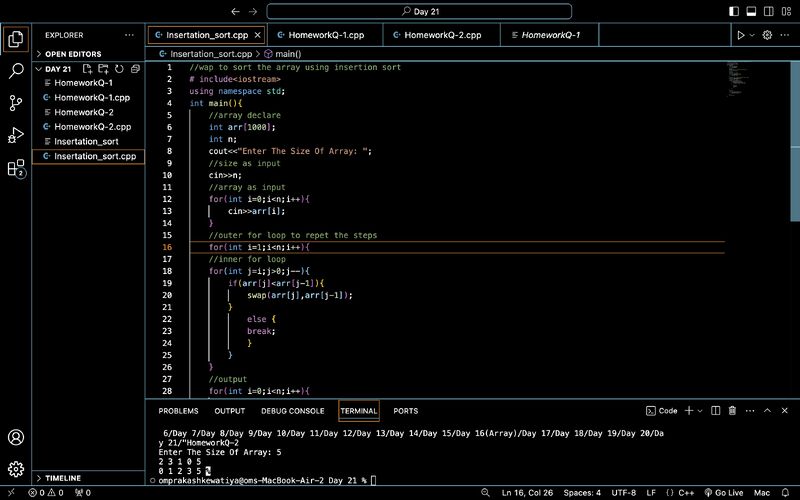Toggle bottom panel visibility
This screenshot has width=800, height=500.
(x=751, y=11)
